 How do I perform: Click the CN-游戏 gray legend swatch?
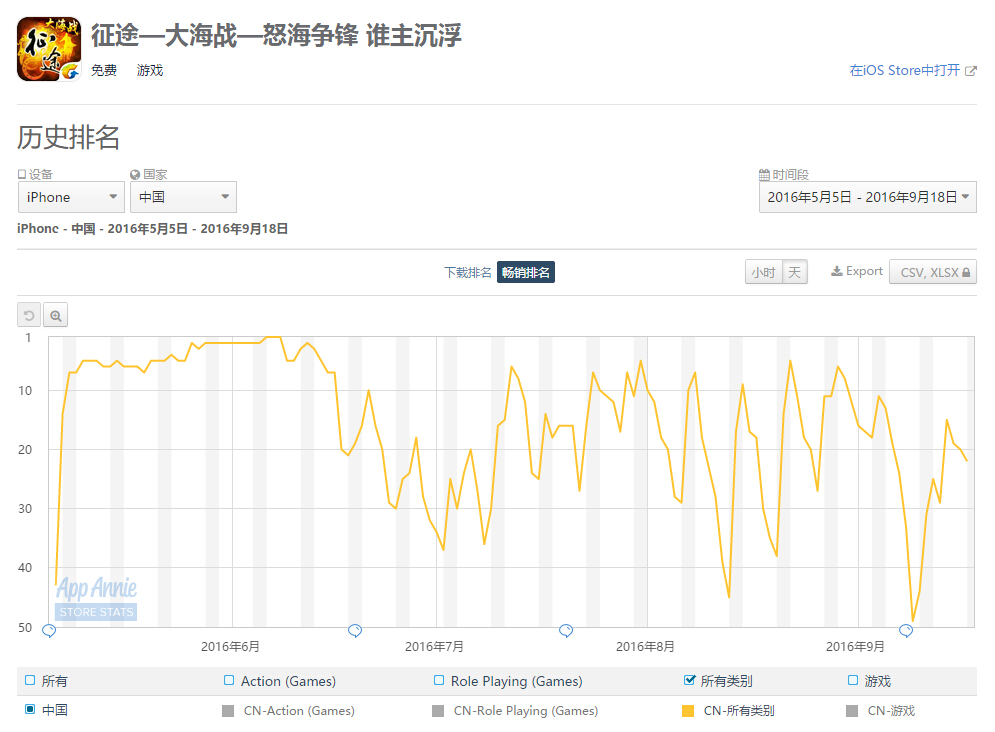[x=852, y=711]
